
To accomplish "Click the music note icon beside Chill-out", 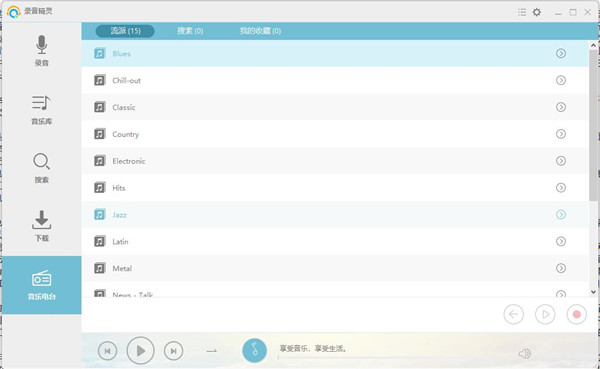I will [99, 80].
